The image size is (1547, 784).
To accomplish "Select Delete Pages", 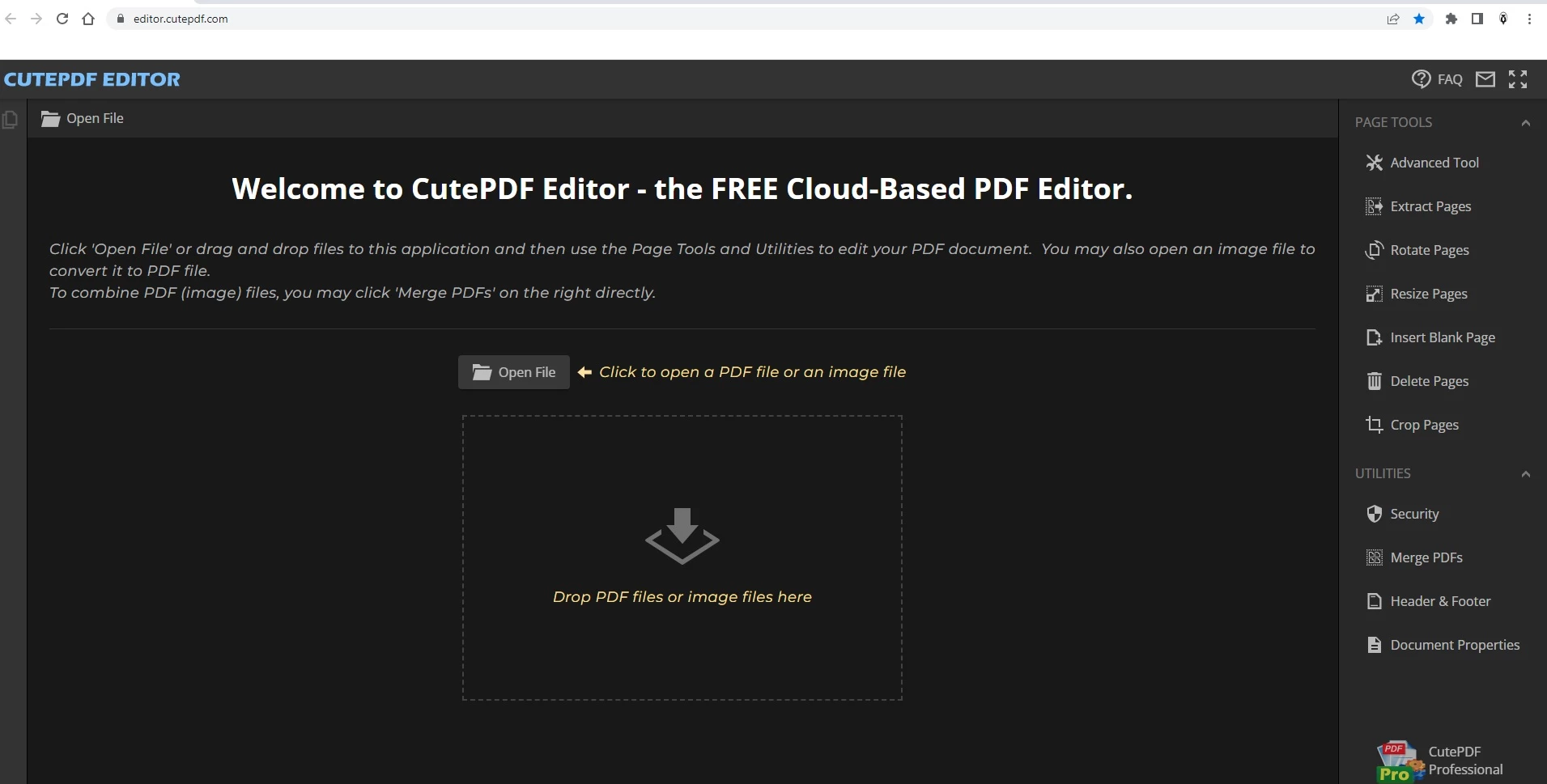I will tap(1417, 381).
